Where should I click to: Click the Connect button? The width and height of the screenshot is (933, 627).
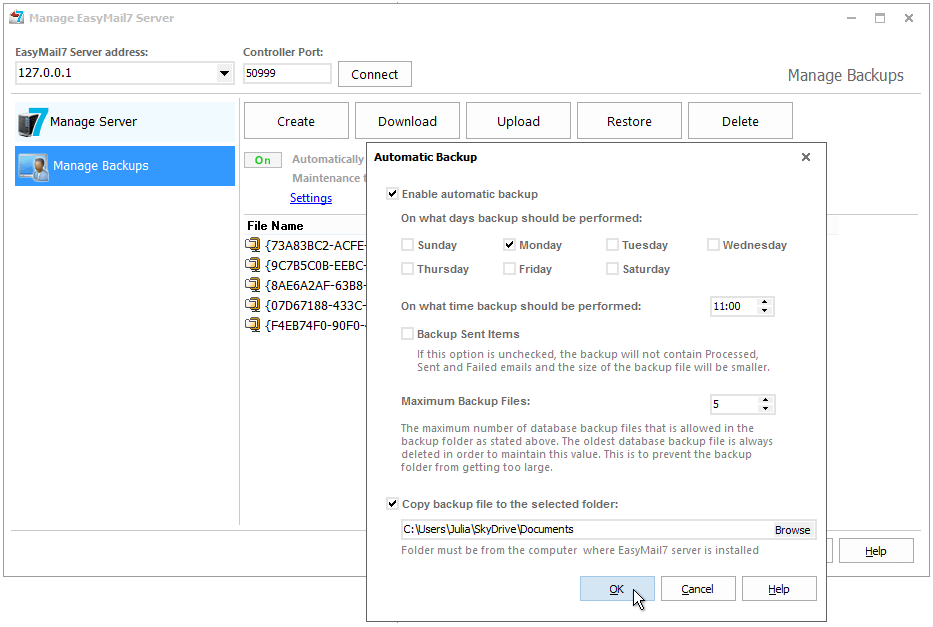[x=375, y=74]
